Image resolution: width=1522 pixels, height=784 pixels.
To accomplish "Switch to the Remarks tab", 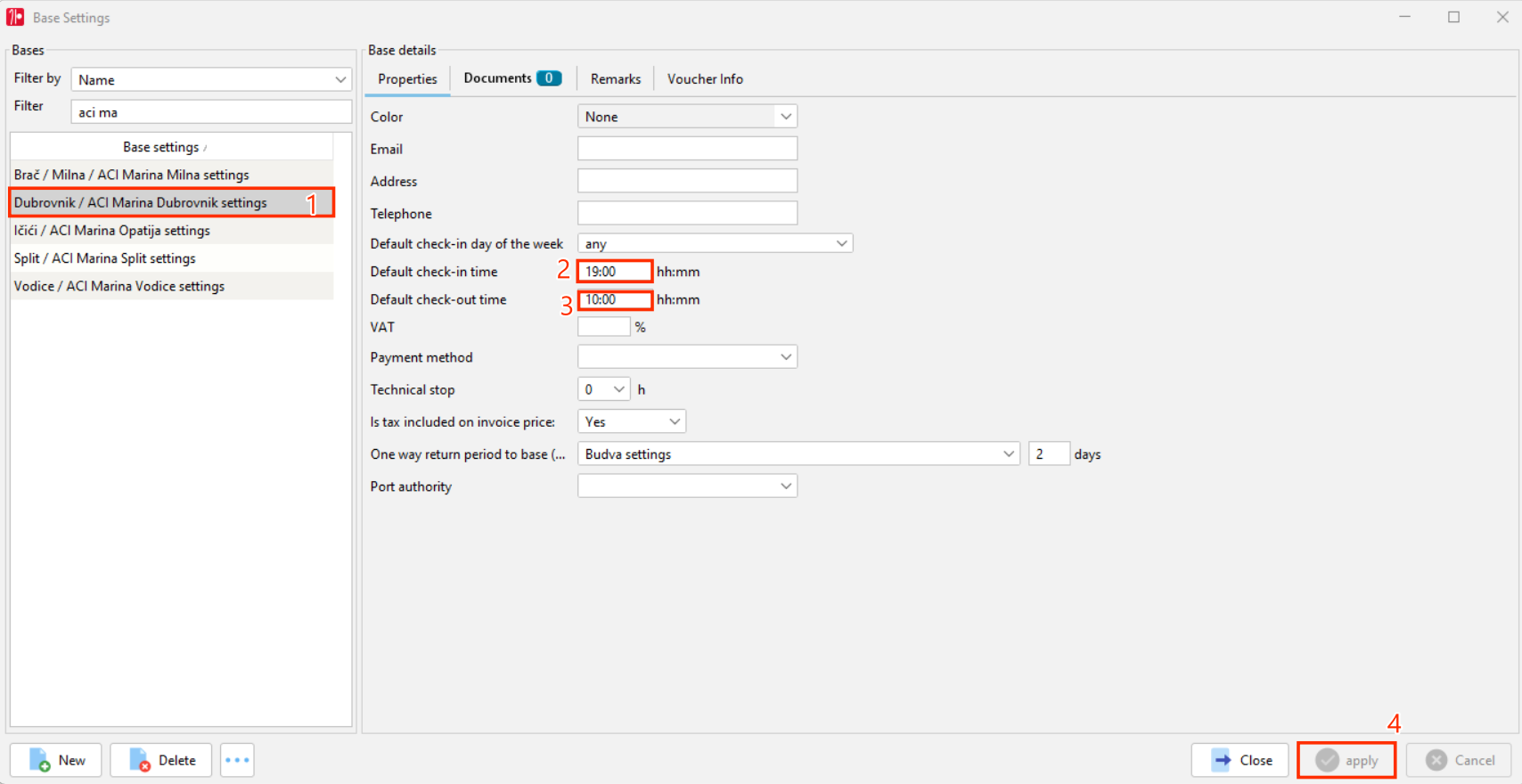I will pos(616,78).
